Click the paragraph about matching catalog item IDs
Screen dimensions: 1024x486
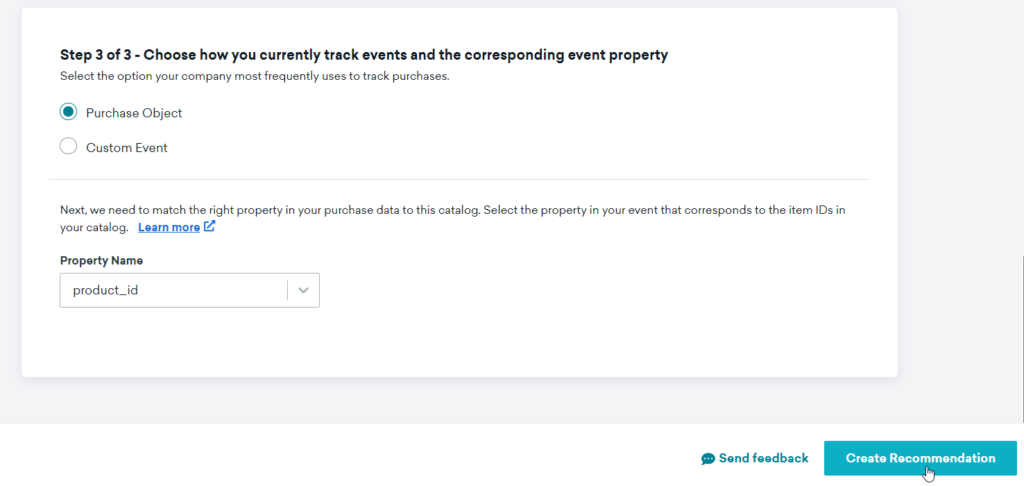coord(457,218)
